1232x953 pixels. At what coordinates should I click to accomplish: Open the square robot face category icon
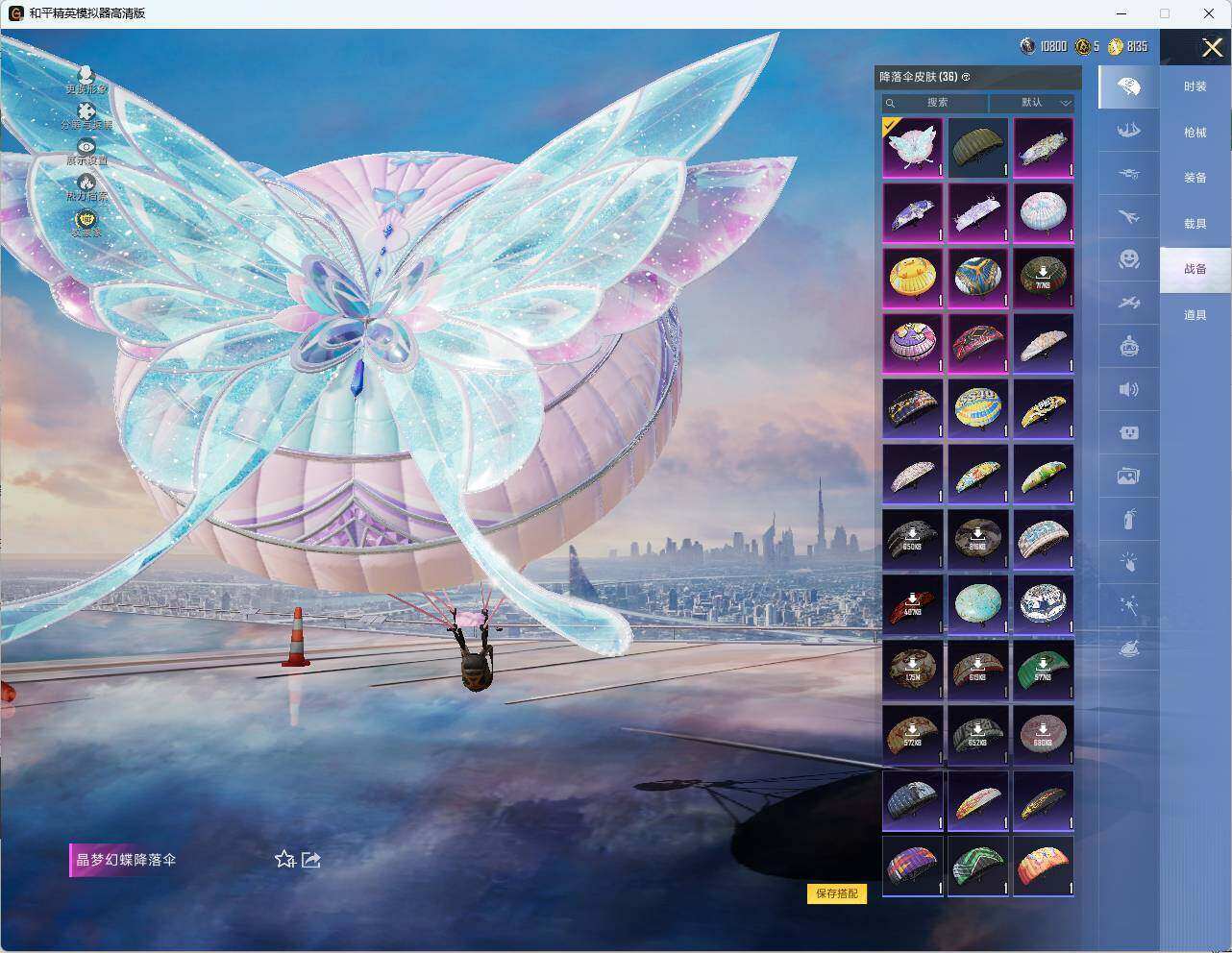(1128, 432)
